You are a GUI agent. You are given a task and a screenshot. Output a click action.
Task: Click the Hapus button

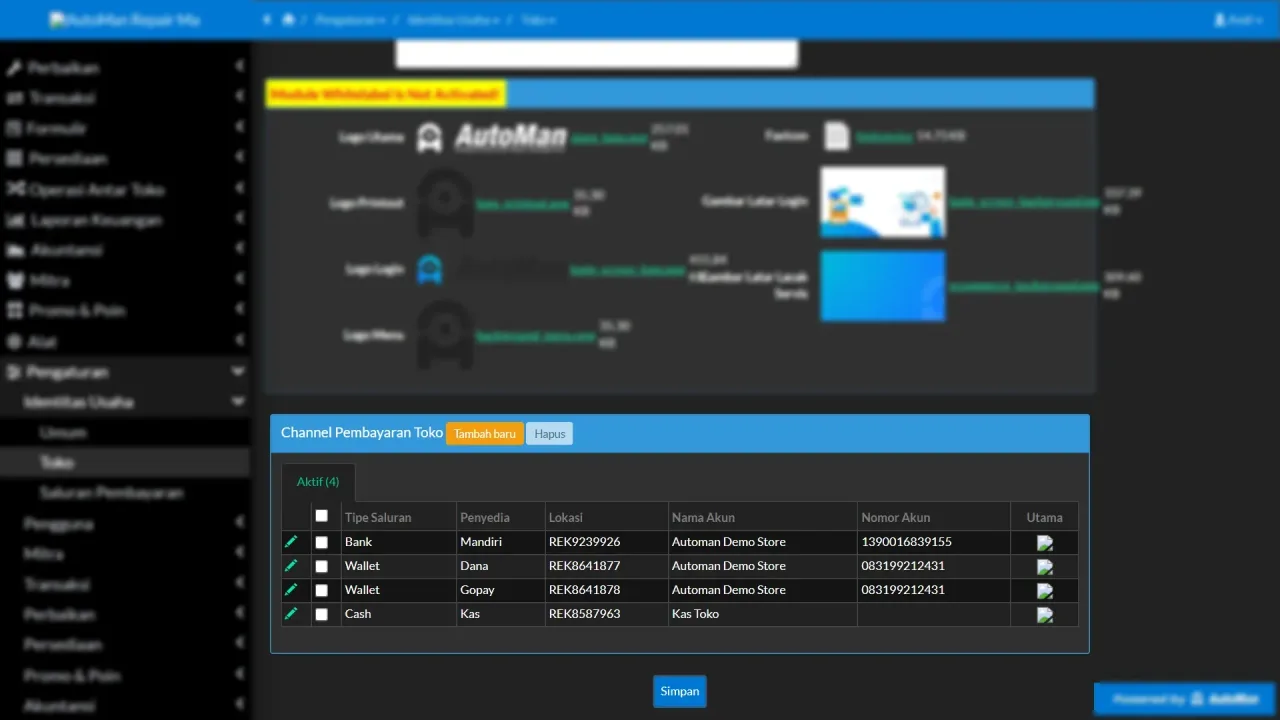click(x=550, y=434)
